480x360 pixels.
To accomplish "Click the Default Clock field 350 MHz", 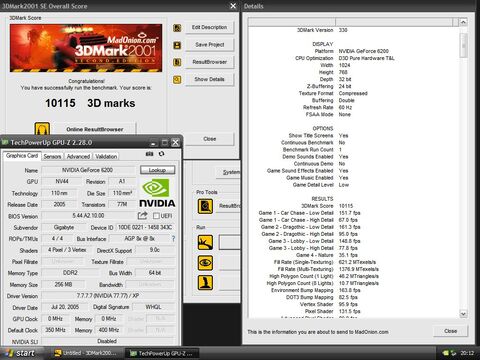I will coord(55,330).
